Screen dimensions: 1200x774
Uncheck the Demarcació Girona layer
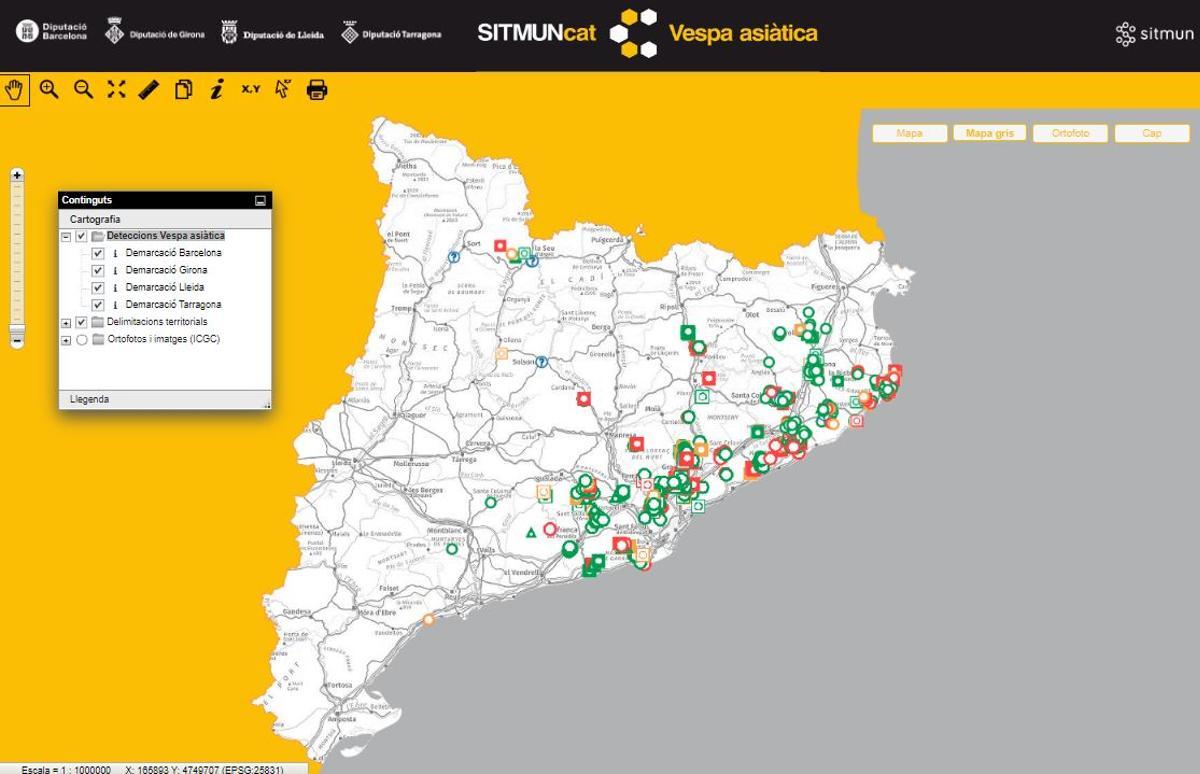[97, 270]
